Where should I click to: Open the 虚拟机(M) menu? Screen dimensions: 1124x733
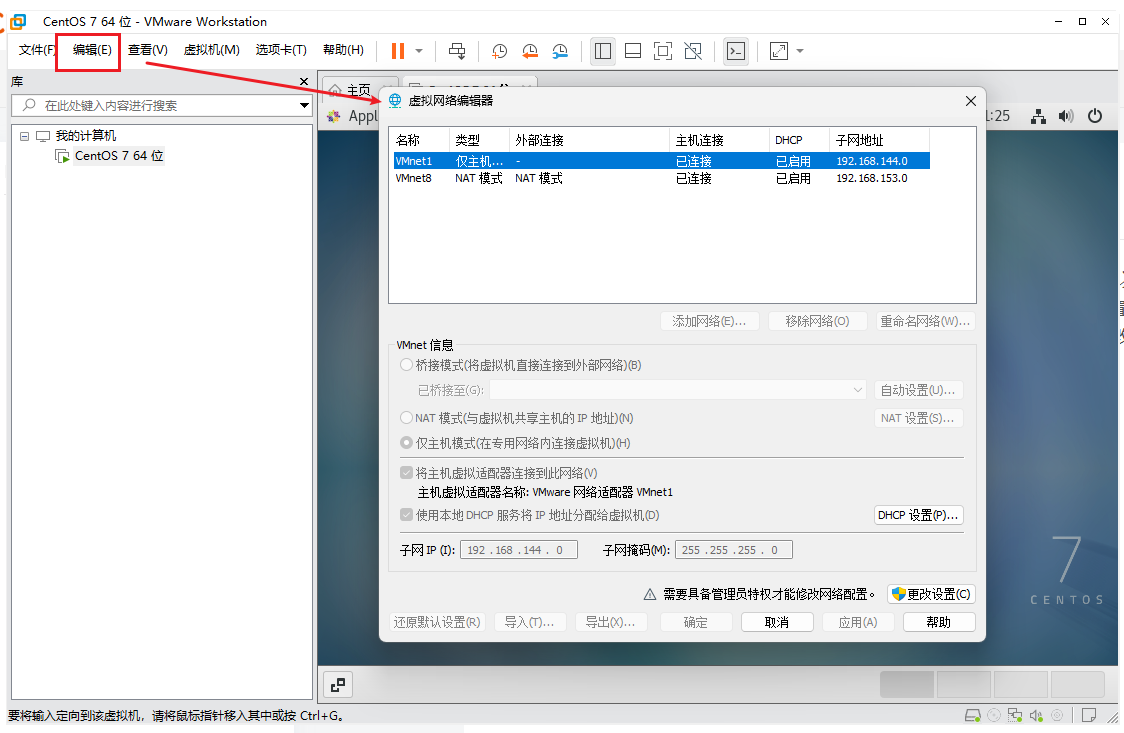(x=211, y=49)
